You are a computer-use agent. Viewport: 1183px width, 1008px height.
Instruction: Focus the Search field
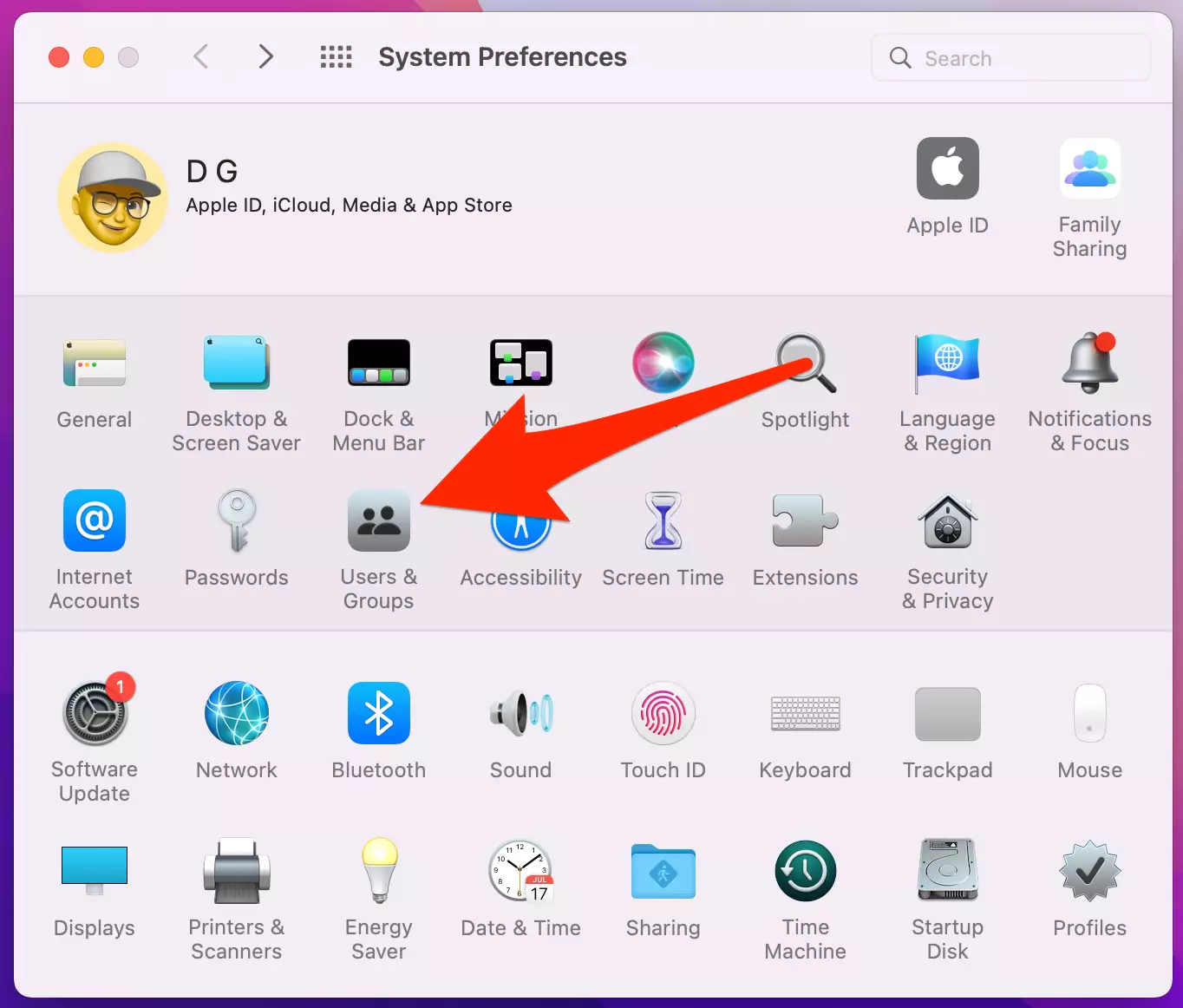(1011, 58)
